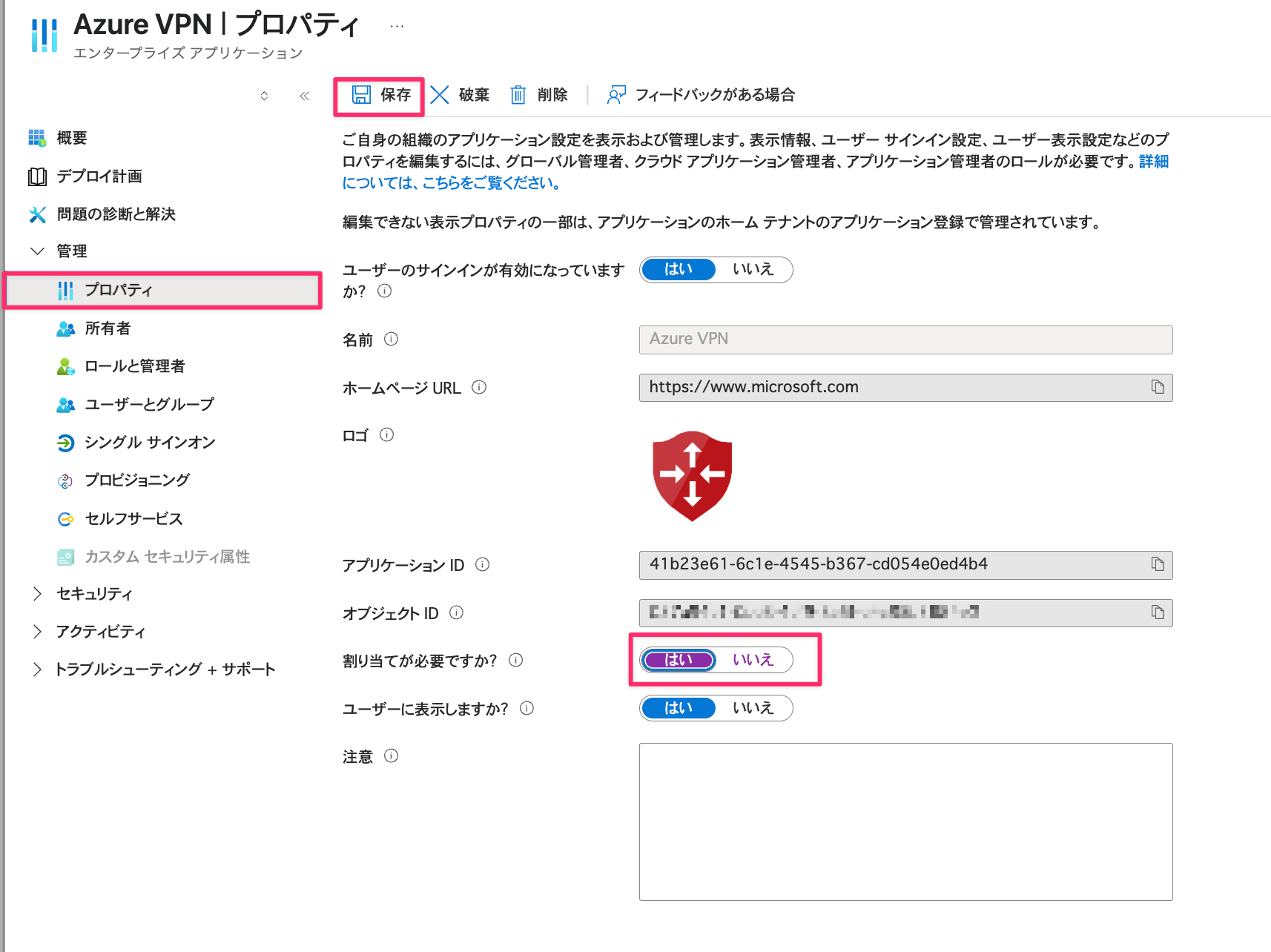Click info icon next to オブジェクト ID
Image resolution: width=1271 pixels, height=952 pixels.
pyautogui.click(x=457, y=612)
